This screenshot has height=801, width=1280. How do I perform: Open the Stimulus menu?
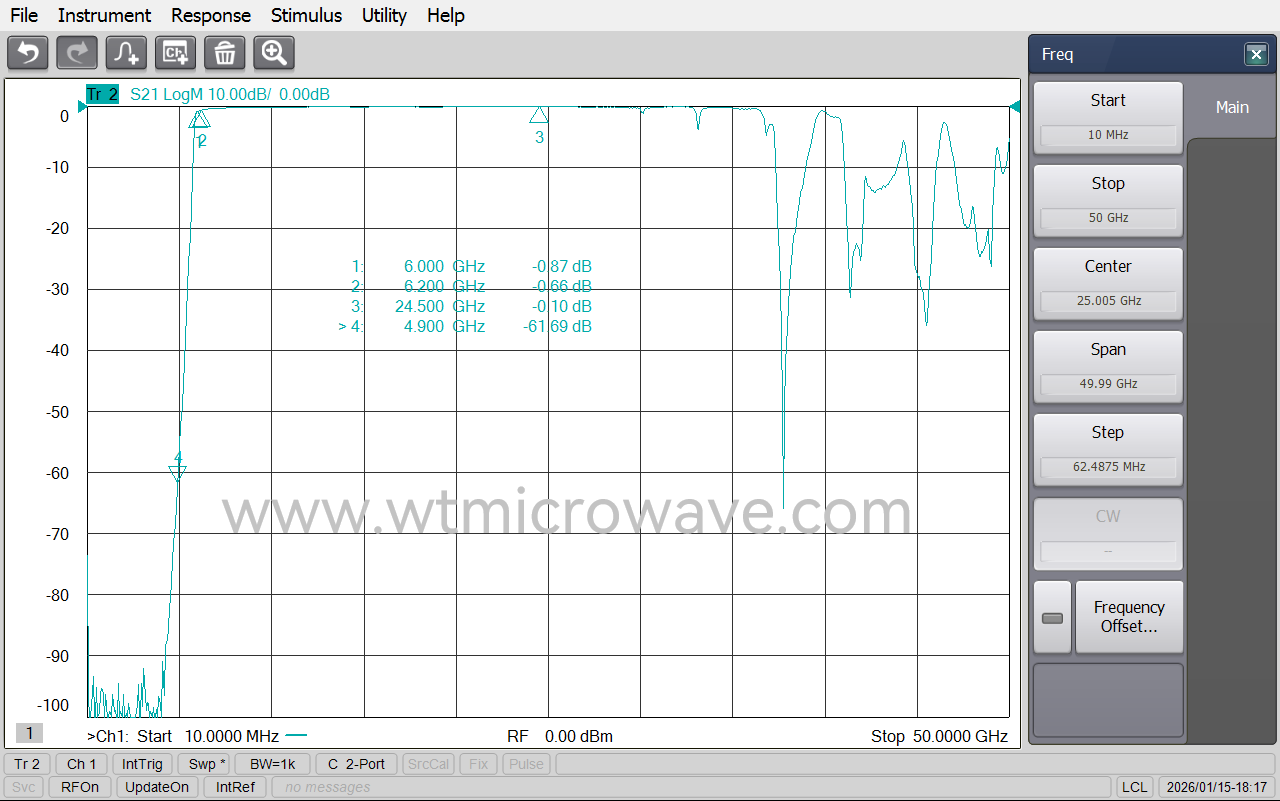pos(306,15)
